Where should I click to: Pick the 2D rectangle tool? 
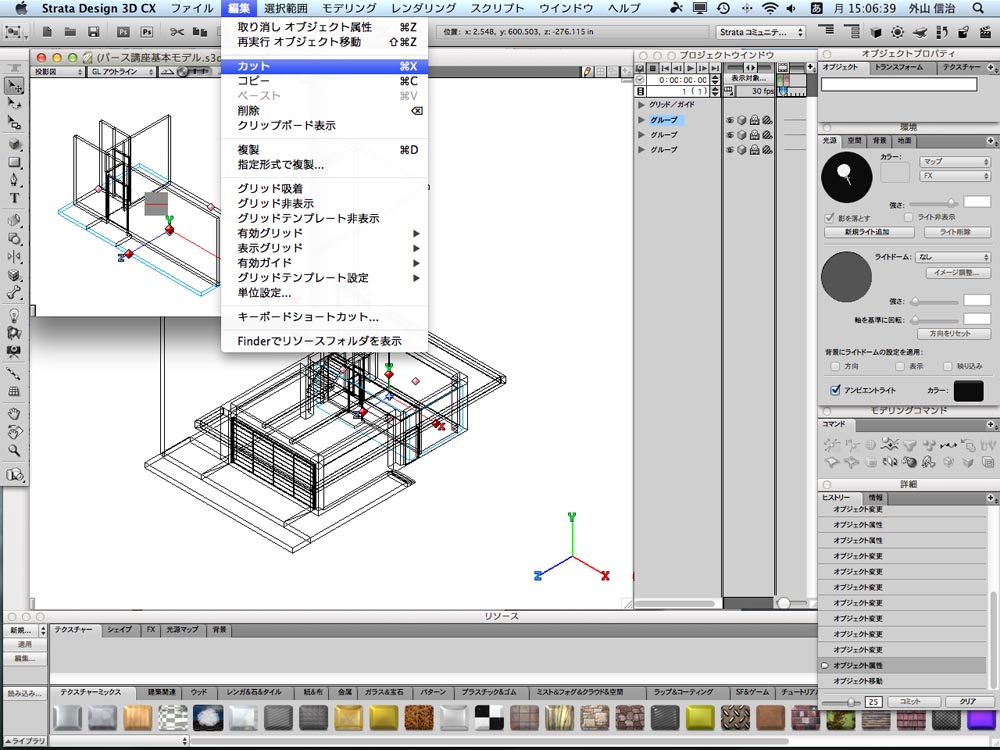click(14, 162)
